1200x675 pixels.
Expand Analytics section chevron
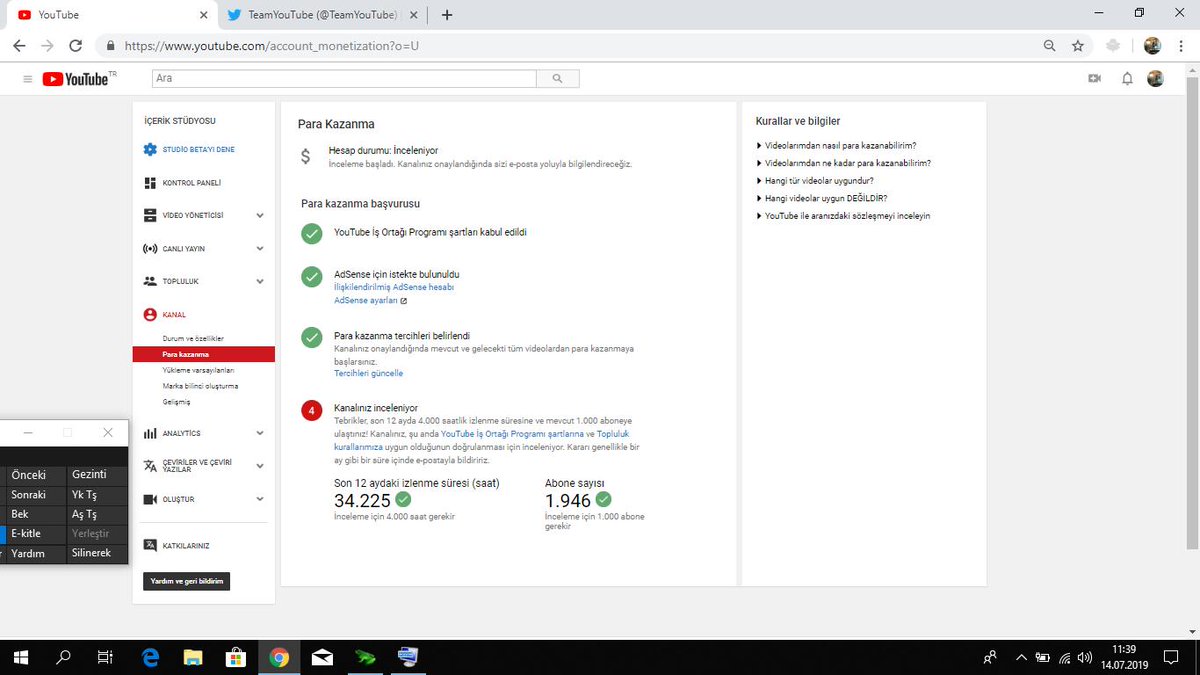(260, 433)
